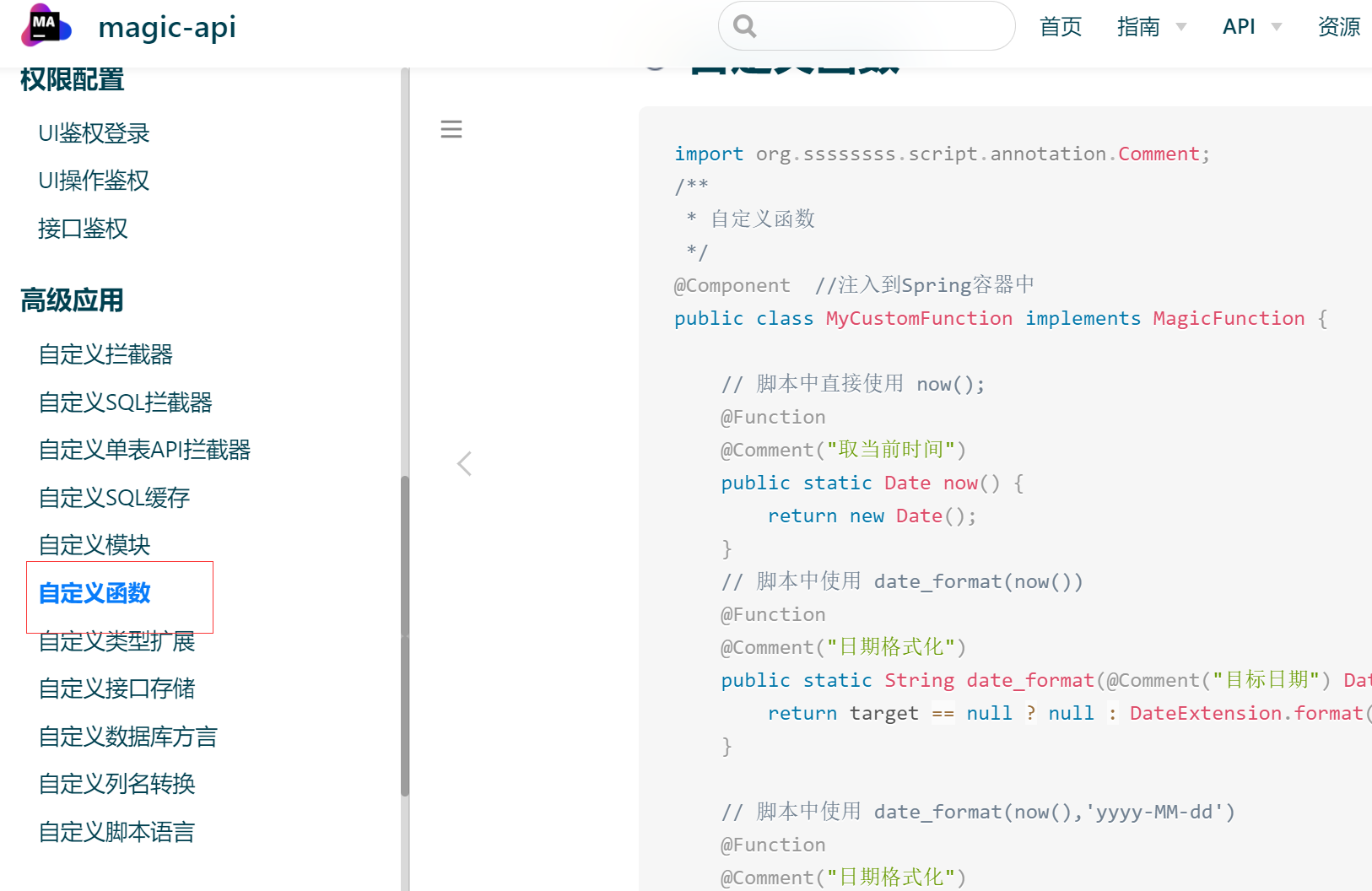
Task: Navigate to 自定义单表API拦截器
Action: point(145,450)
